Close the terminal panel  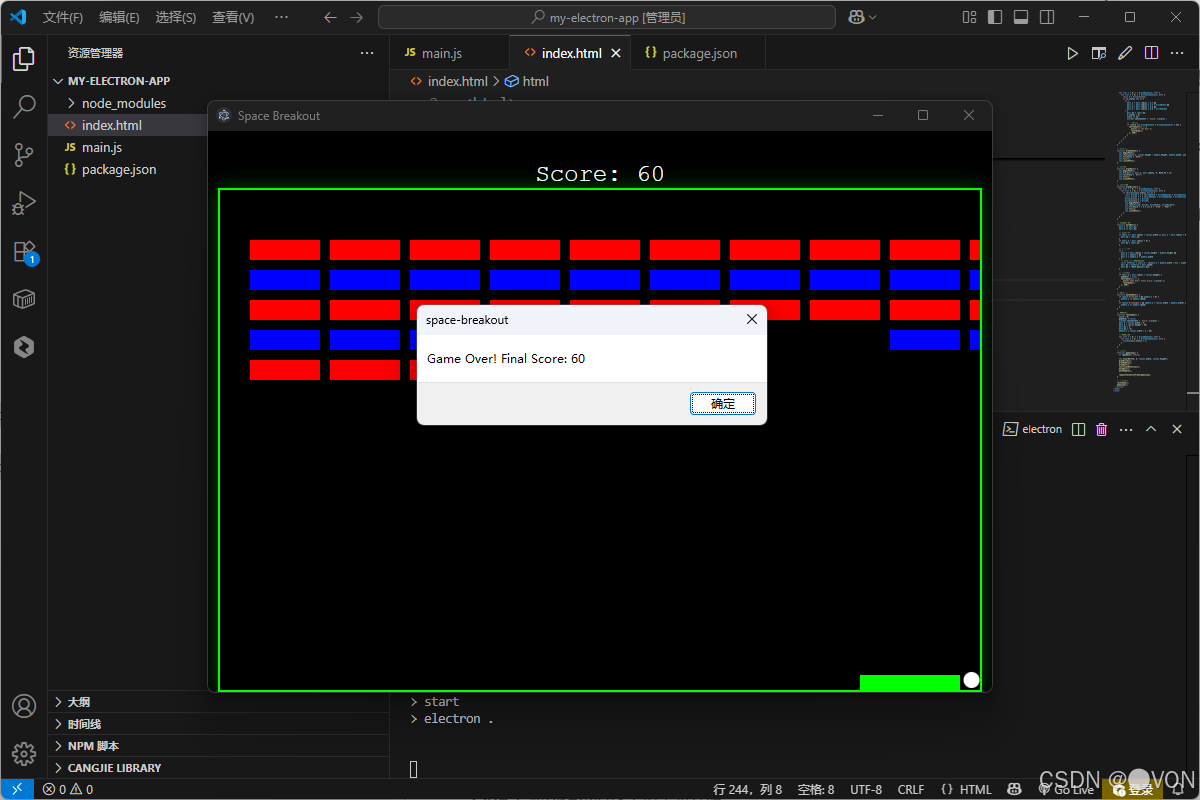click(1177, 429)
